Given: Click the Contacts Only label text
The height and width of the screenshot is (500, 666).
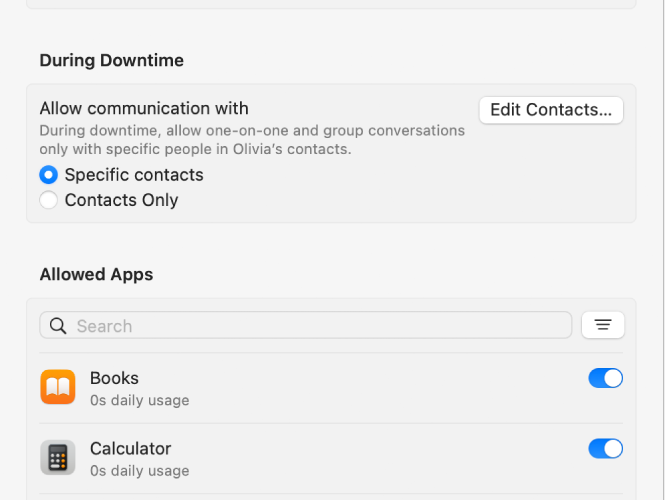Looking at the screenshot, I should coord(121,200).
